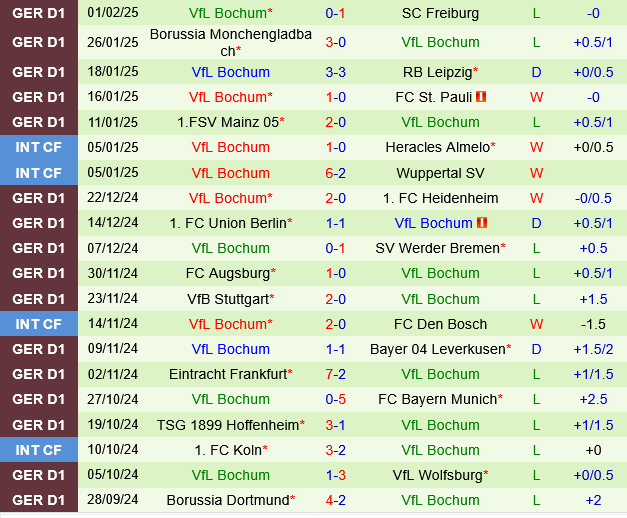Click the Heracles Almelo team name
Screen dimensions: 627x518
tap(437, 147)
